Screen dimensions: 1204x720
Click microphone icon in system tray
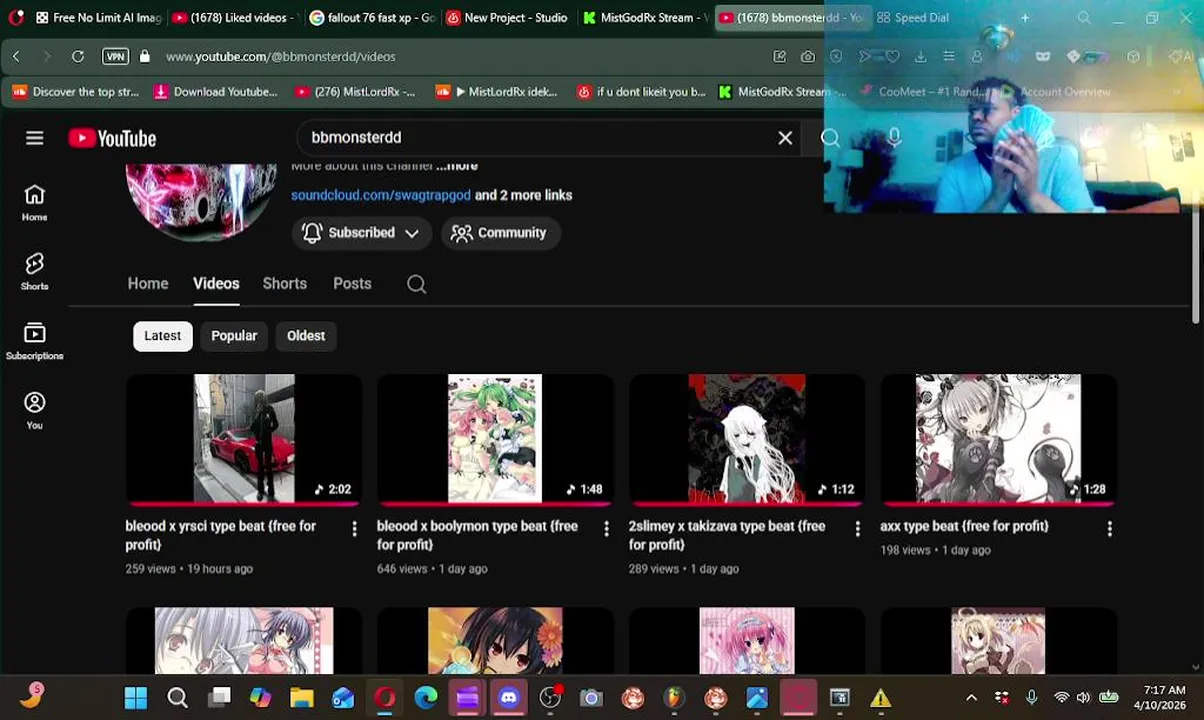click(1031, 697)
